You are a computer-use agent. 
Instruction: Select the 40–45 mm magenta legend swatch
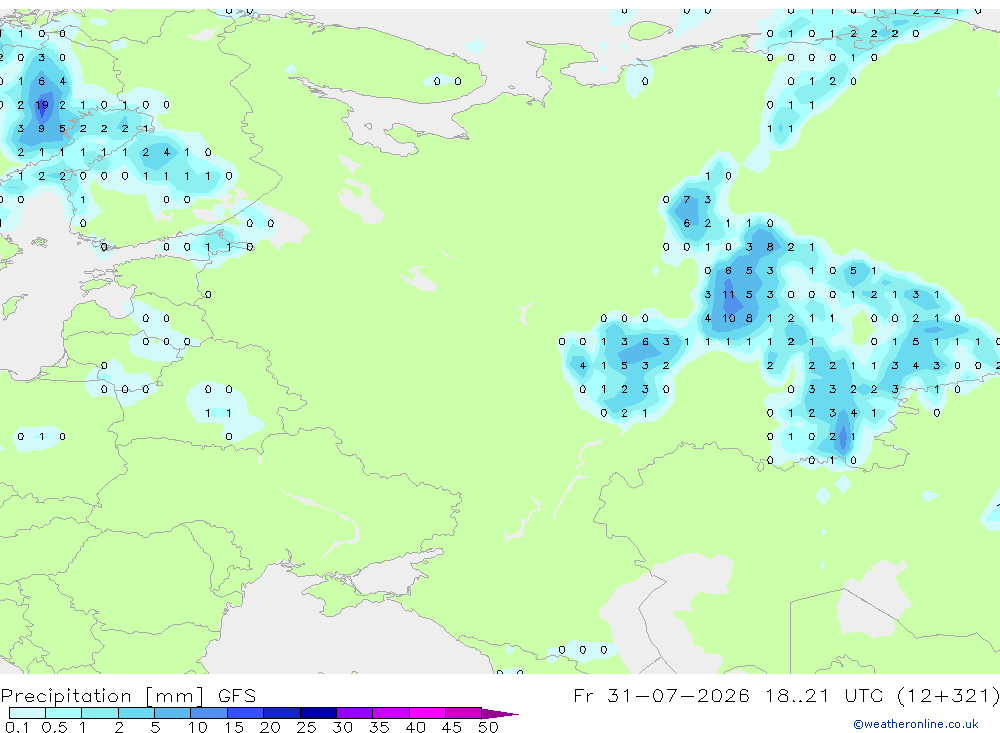point(427,713)
